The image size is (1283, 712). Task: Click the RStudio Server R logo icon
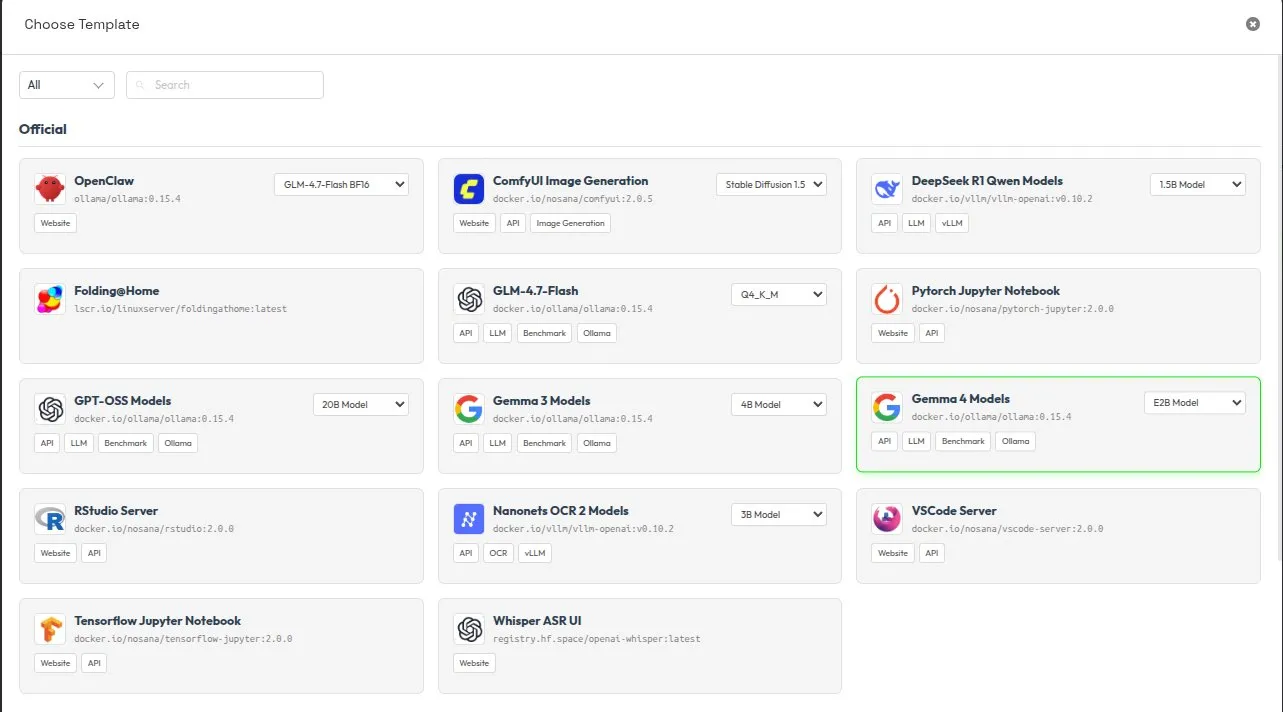point(50,519)
